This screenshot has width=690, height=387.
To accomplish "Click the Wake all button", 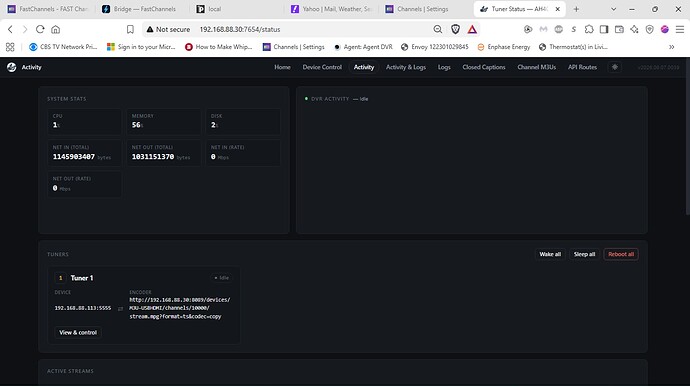I will coord(550,254).
